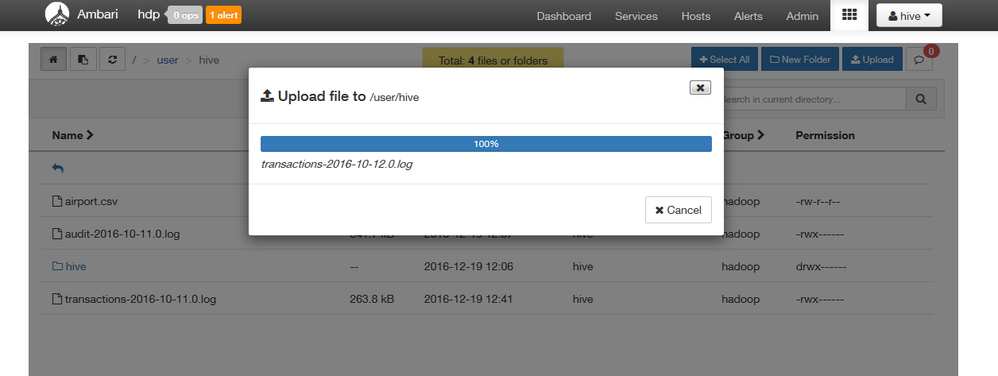Open the Services menu item
The image size is (998, 376).
pyautogui.click(x=636, y=16)
